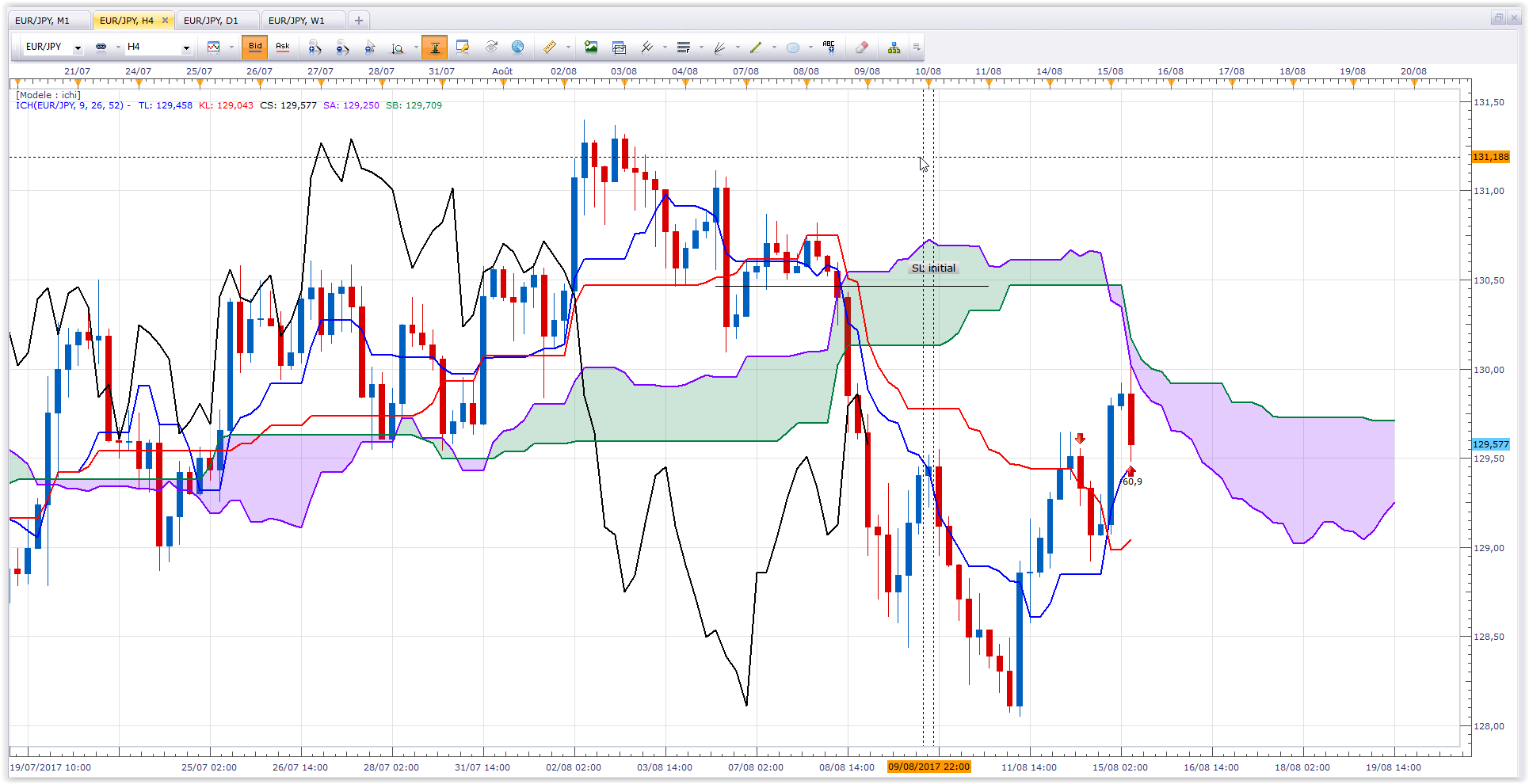This screenshot has width=1529, height=784.
Task: Click the 60,9 annotation near red arrow
Action: (1132, 481)
